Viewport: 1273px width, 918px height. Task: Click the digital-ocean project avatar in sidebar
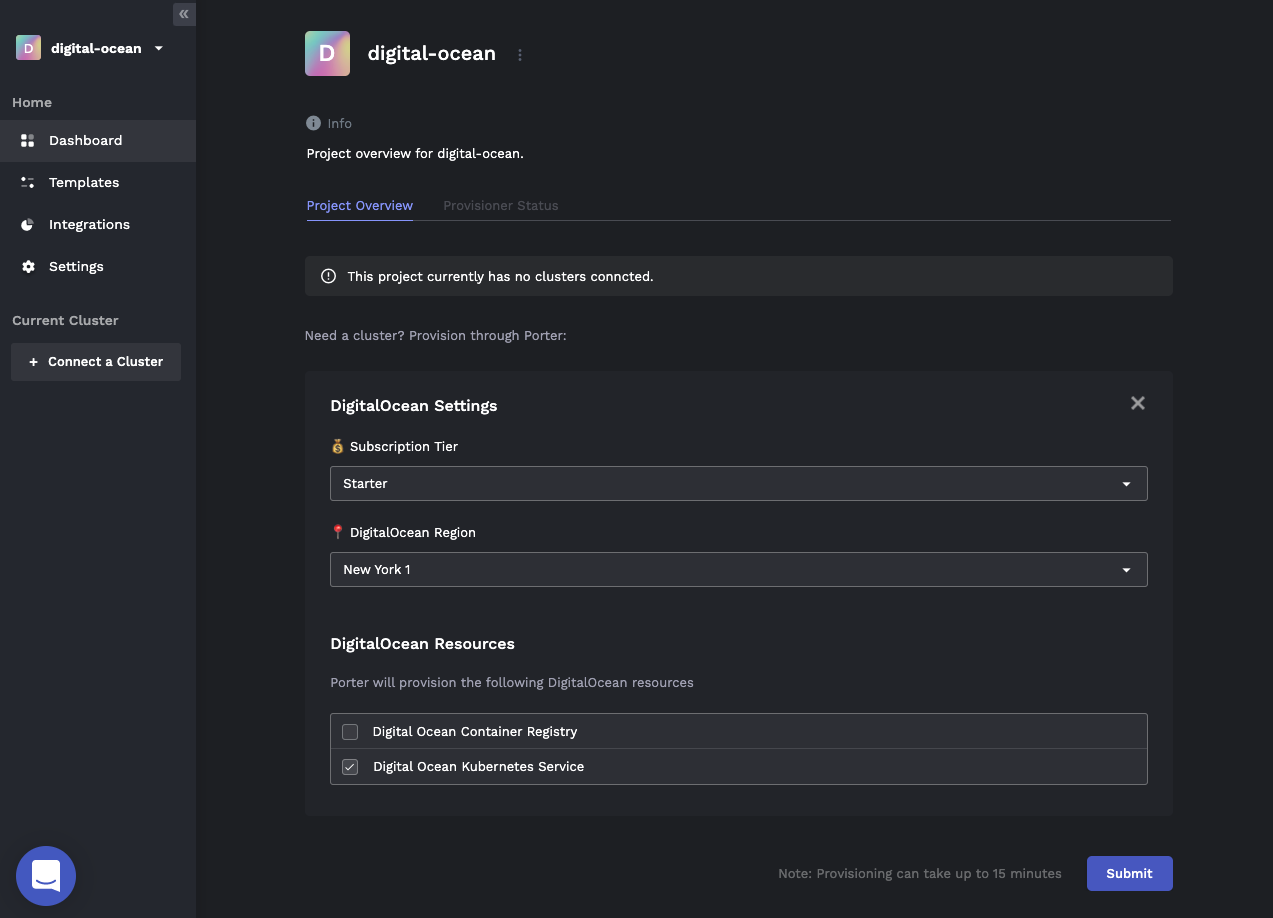pos(28,48)
